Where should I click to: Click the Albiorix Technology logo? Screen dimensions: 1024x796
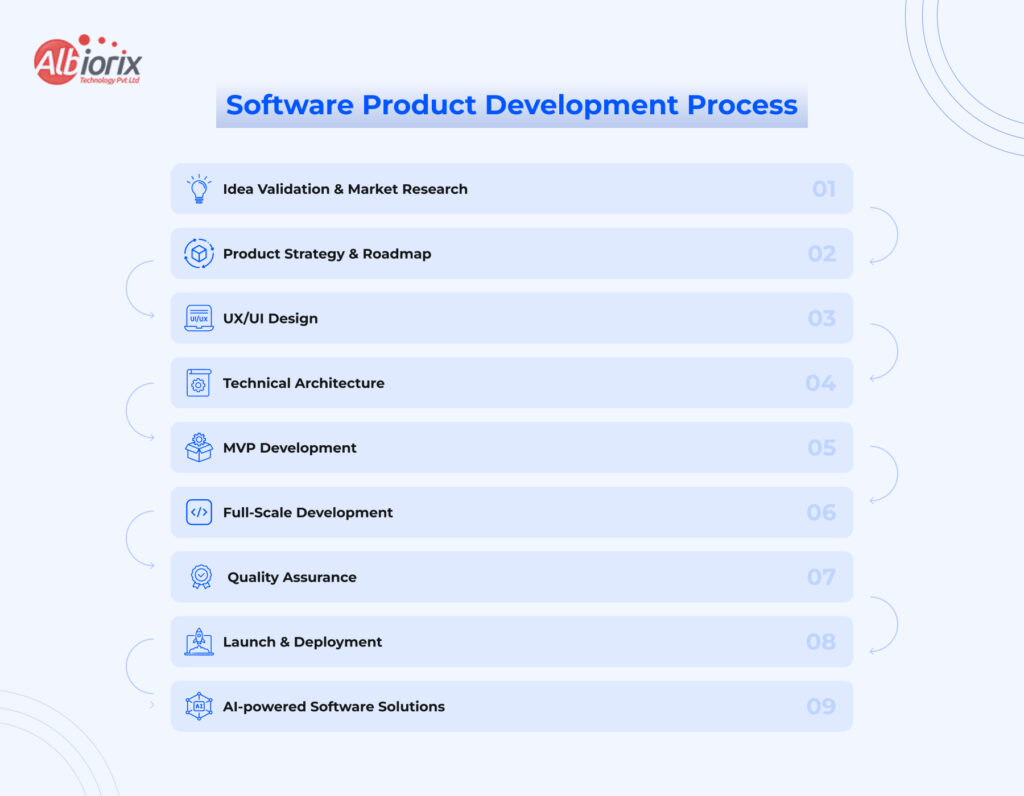(88, 60)
